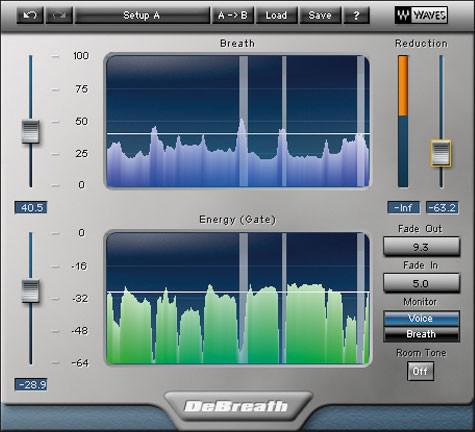The image size is (475, 432).
Task: Click the Save preset button
Action: 320,15
